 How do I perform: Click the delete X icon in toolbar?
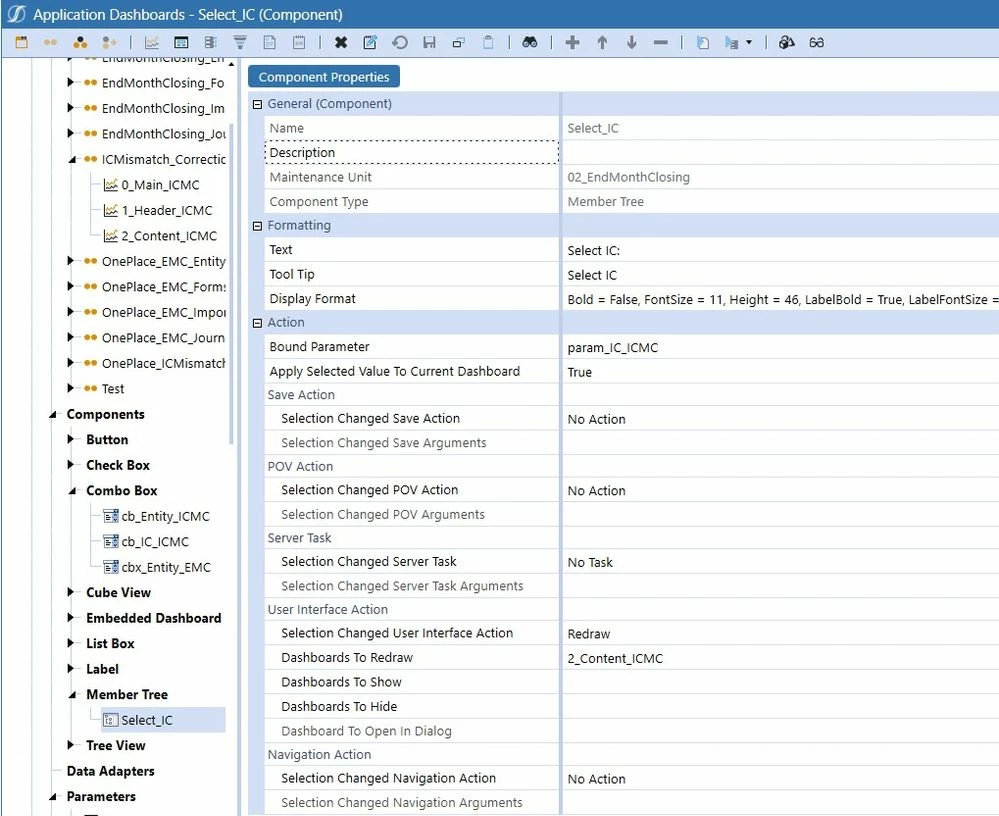point(341,43)
